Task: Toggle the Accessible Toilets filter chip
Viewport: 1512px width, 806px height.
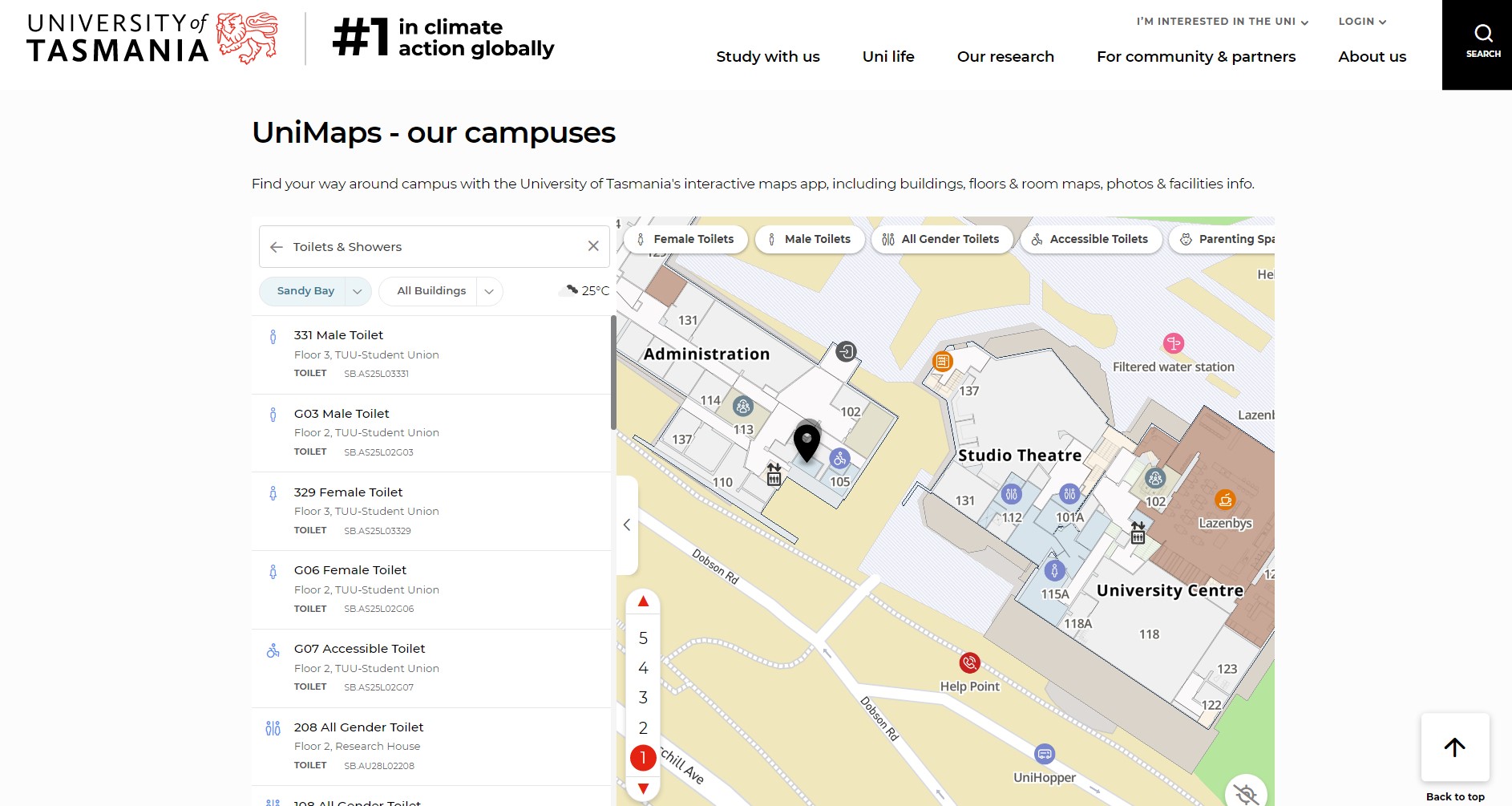Action: pos(1091,239)
